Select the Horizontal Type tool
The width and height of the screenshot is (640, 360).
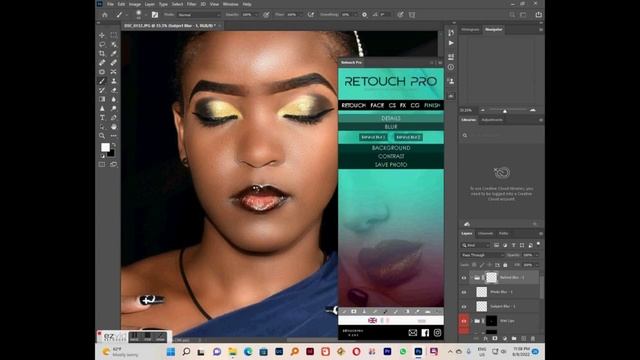(x=102, y=118)
